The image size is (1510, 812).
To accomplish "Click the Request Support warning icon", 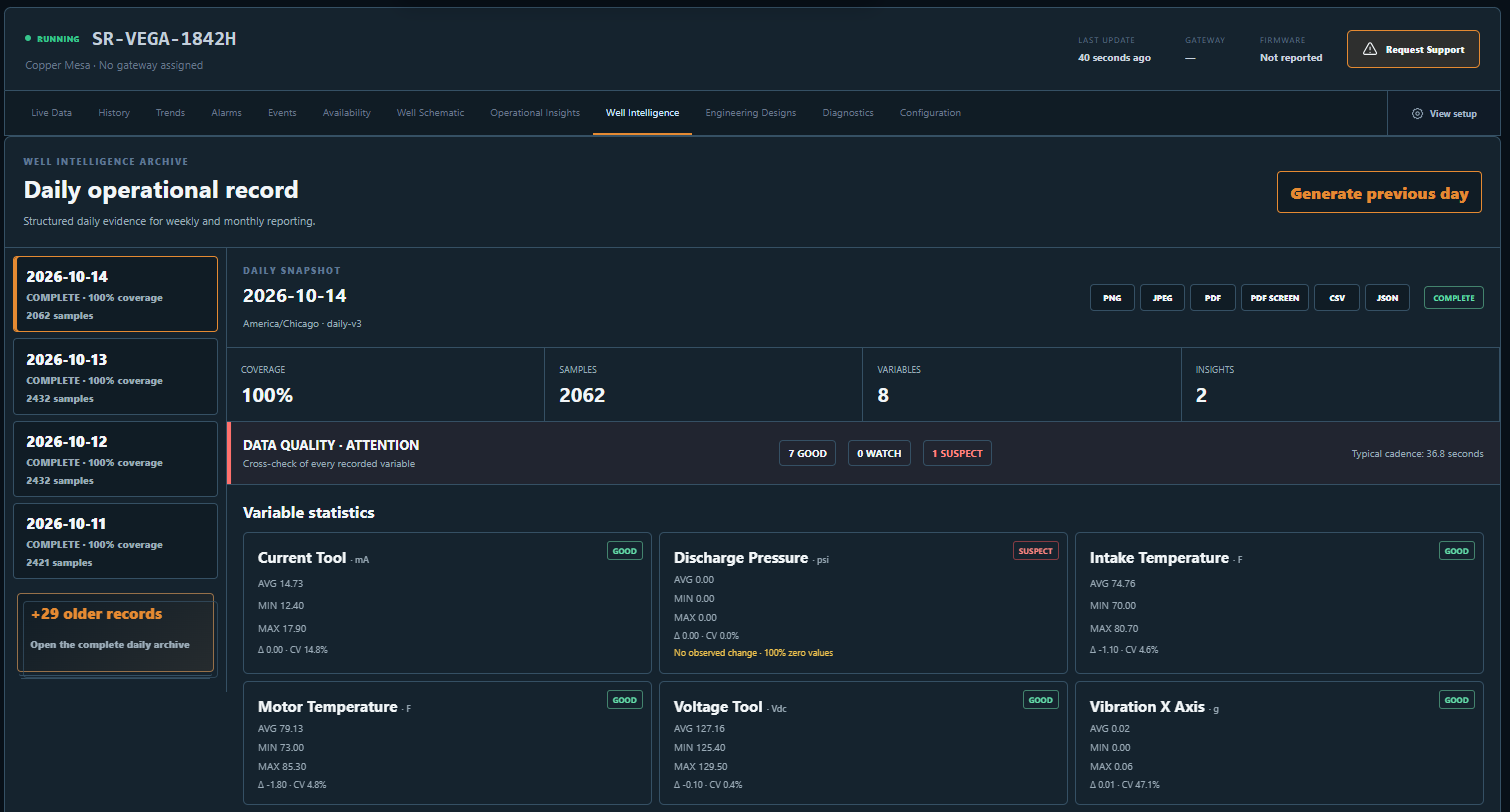I will [1369, 49].
